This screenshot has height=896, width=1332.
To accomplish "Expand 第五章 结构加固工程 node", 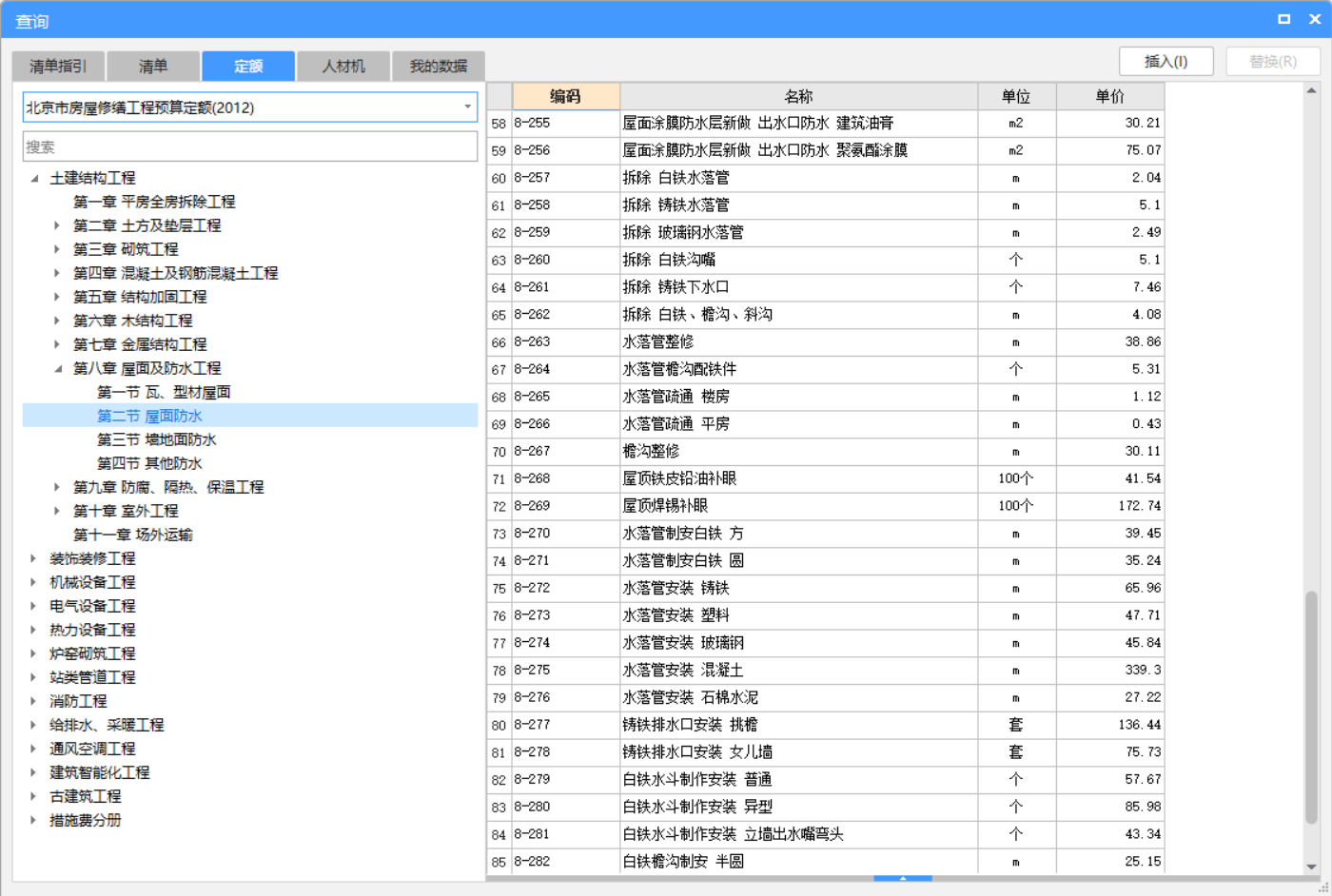I will click(x=57, y=297).
